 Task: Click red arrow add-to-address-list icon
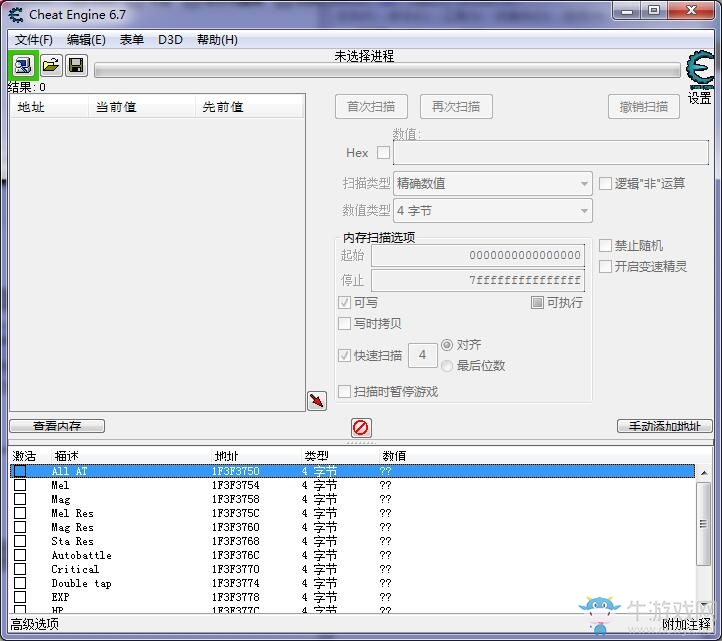click(x=317, y=401)
